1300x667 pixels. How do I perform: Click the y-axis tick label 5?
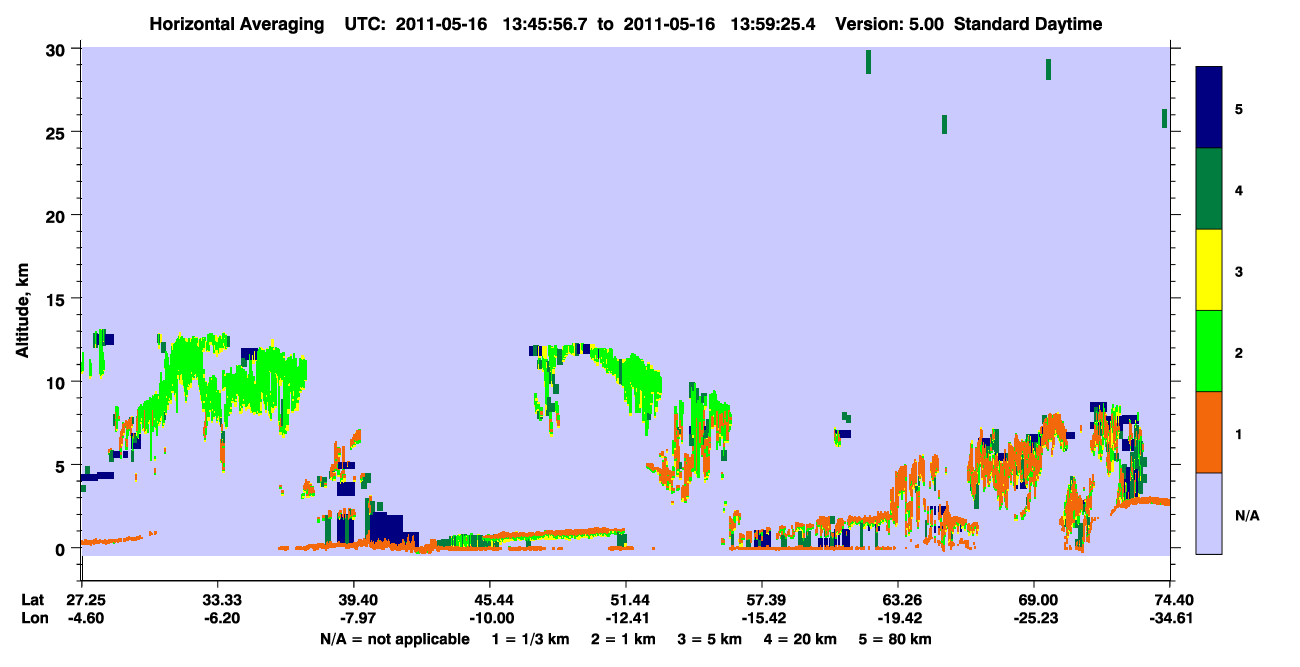(x=62, y=465)
